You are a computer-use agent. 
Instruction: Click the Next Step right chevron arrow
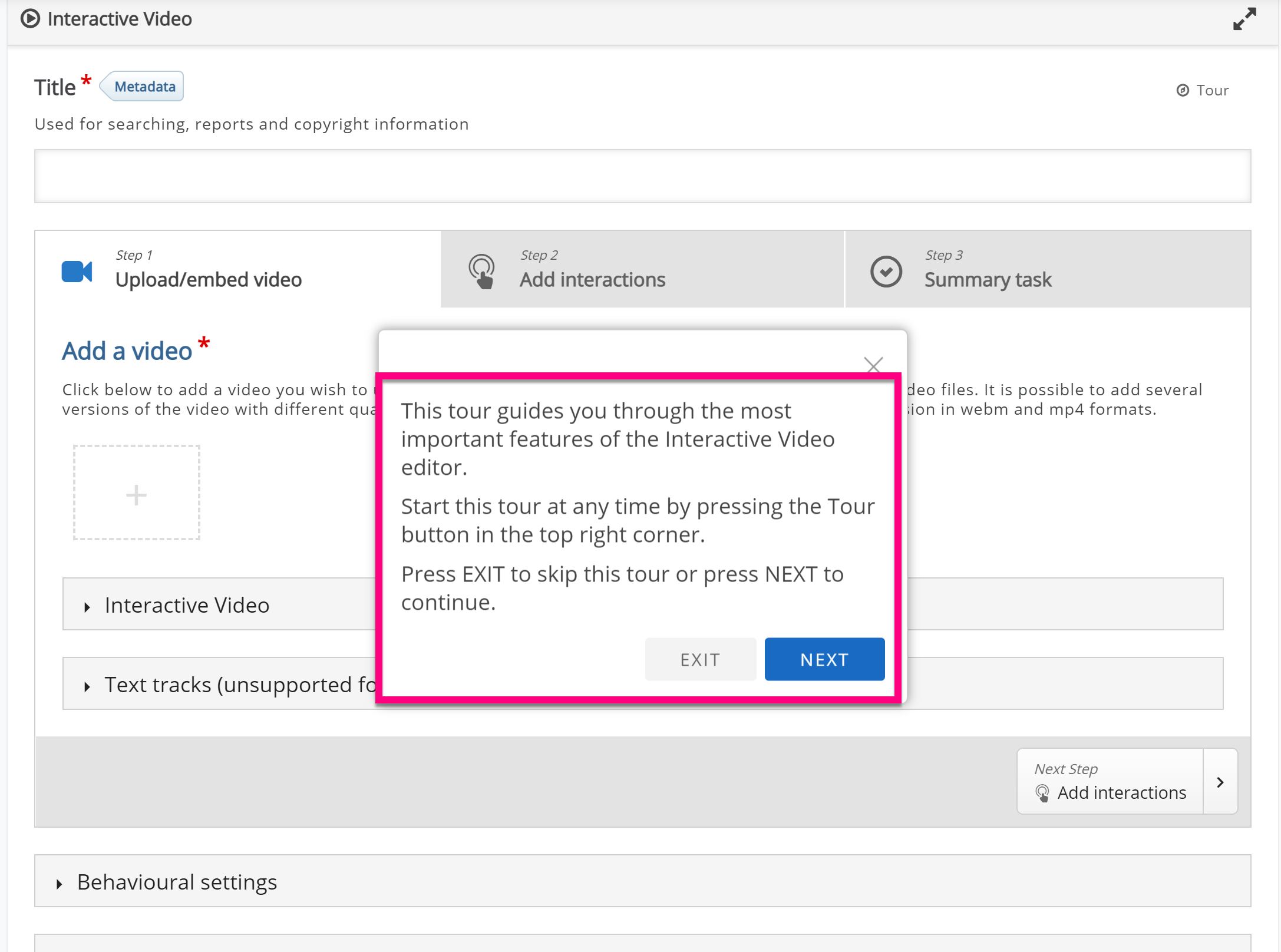[1220, 782]
